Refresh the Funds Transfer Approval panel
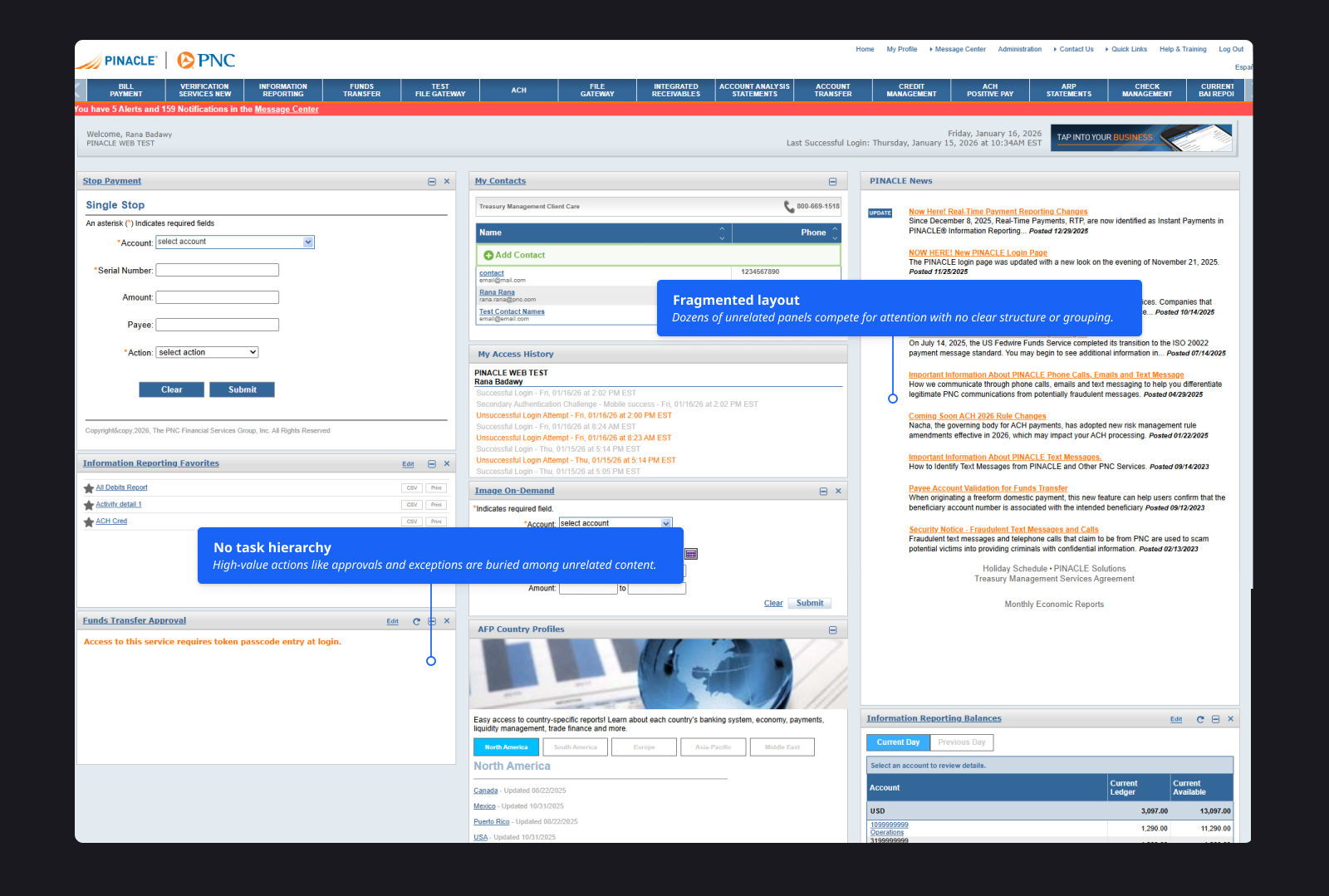This screenshot has height=896, width=1329. point(418,620)
